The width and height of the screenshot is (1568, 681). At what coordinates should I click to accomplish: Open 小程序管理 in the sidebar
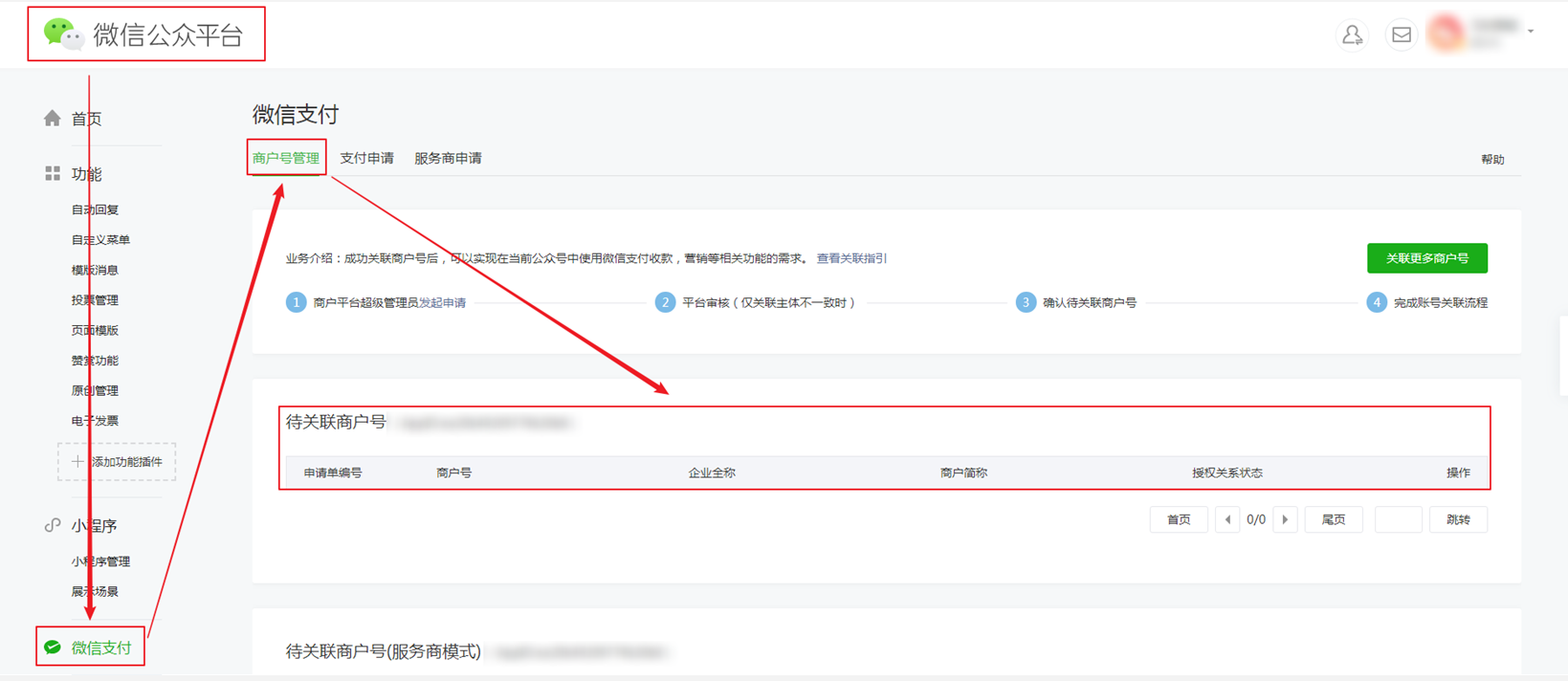click(100, 561)
